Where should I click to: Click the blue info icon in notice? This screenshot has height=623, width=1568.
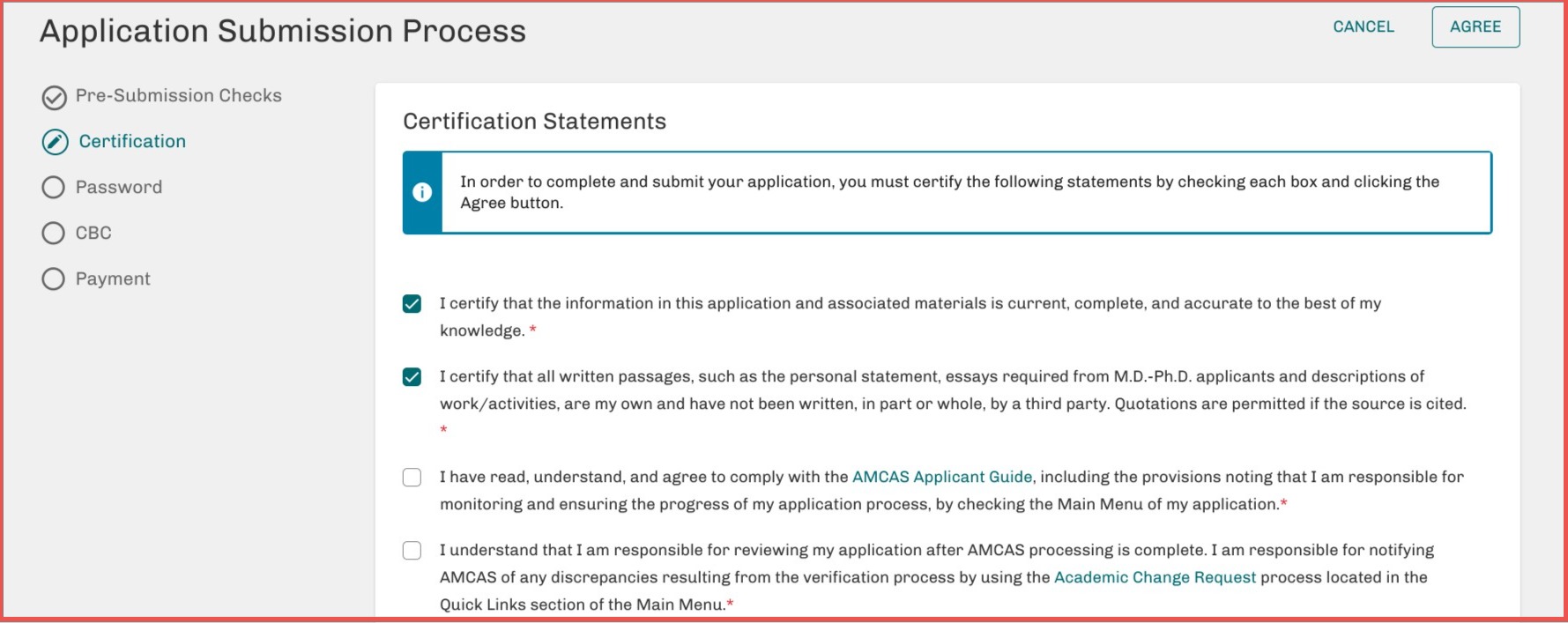coord(422,192)
